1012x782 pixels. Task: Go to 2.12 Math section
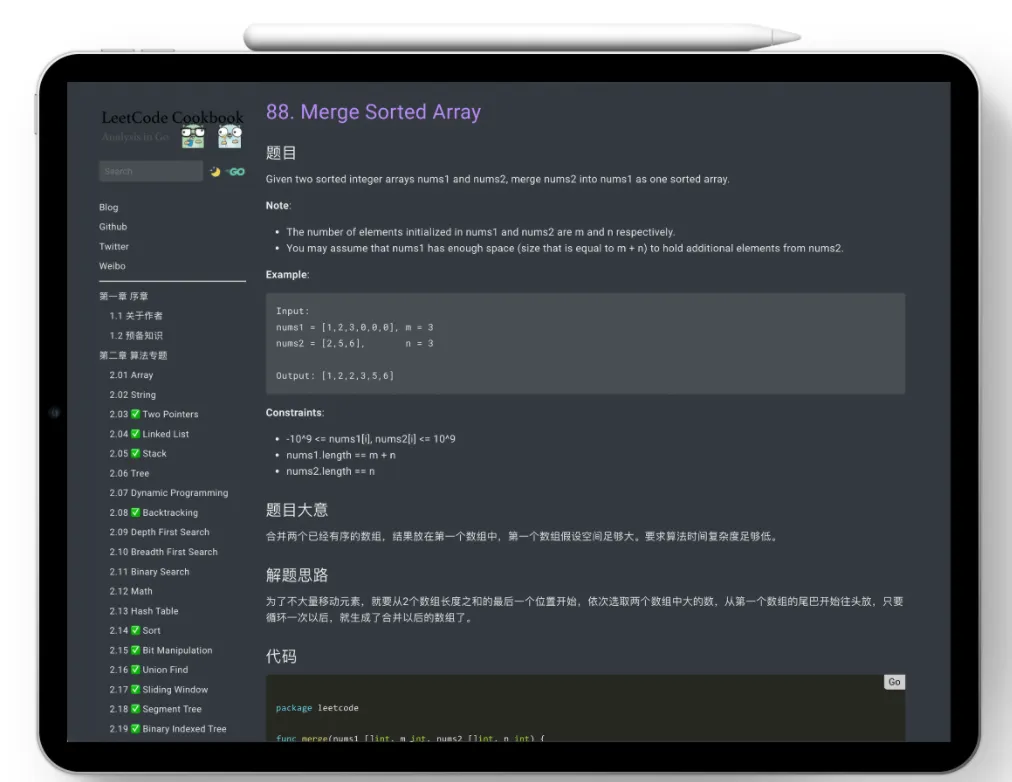[131, 591]
